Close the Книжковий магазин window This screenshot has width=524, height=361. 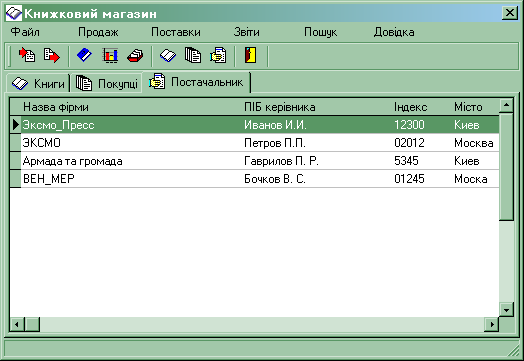click(x=510, y=13)
